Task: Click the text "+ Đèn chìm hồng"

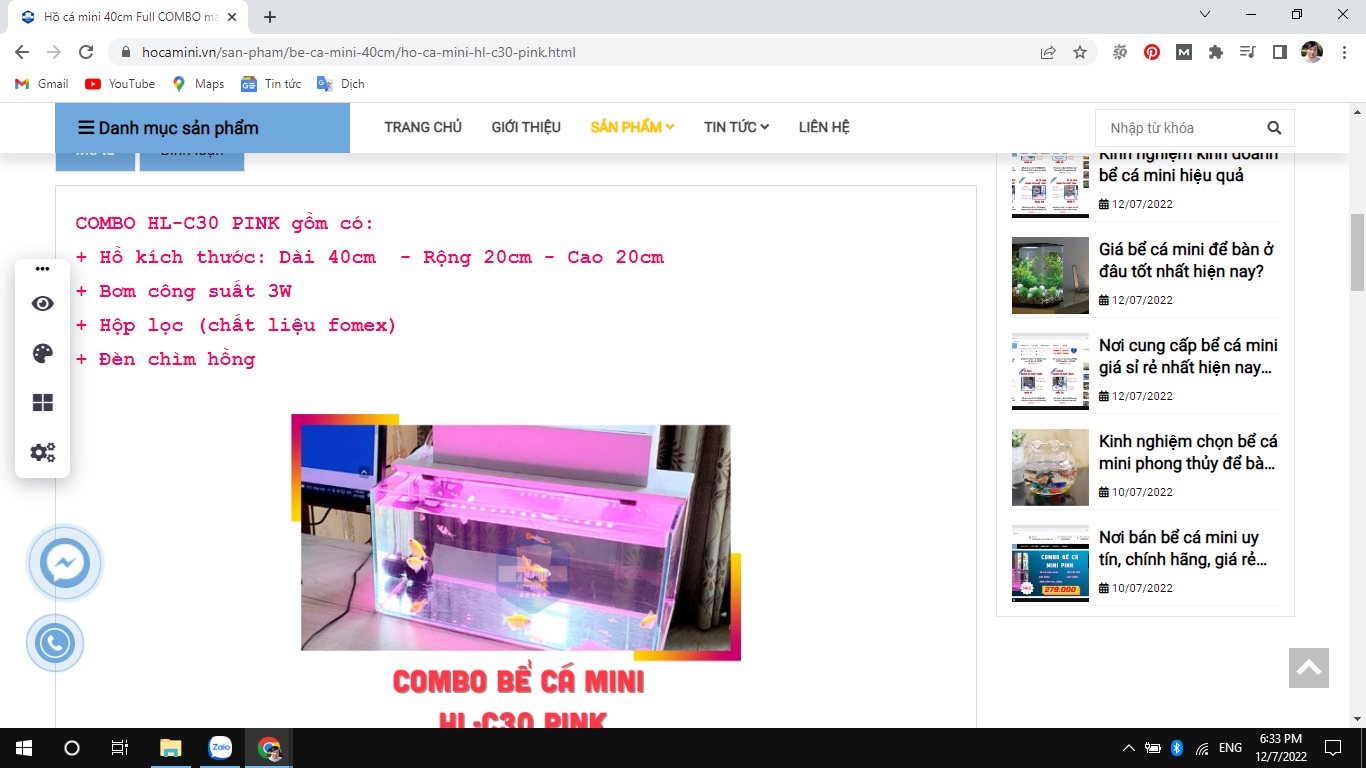Action: (166, 359)
